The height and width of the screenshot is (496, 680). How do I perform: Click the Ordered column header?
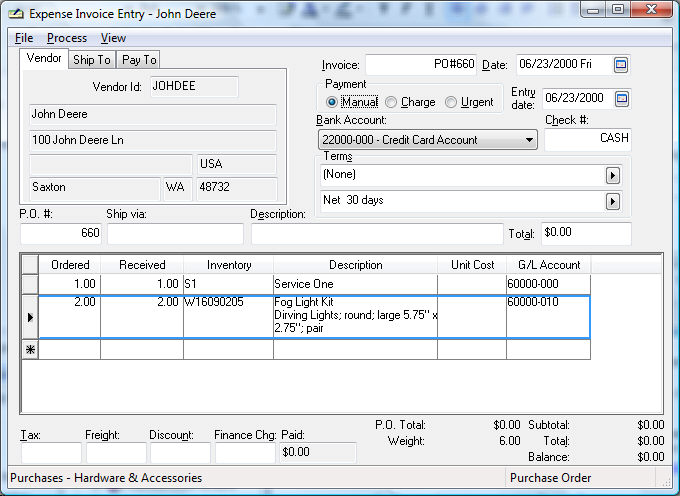[x=70, y=264]
